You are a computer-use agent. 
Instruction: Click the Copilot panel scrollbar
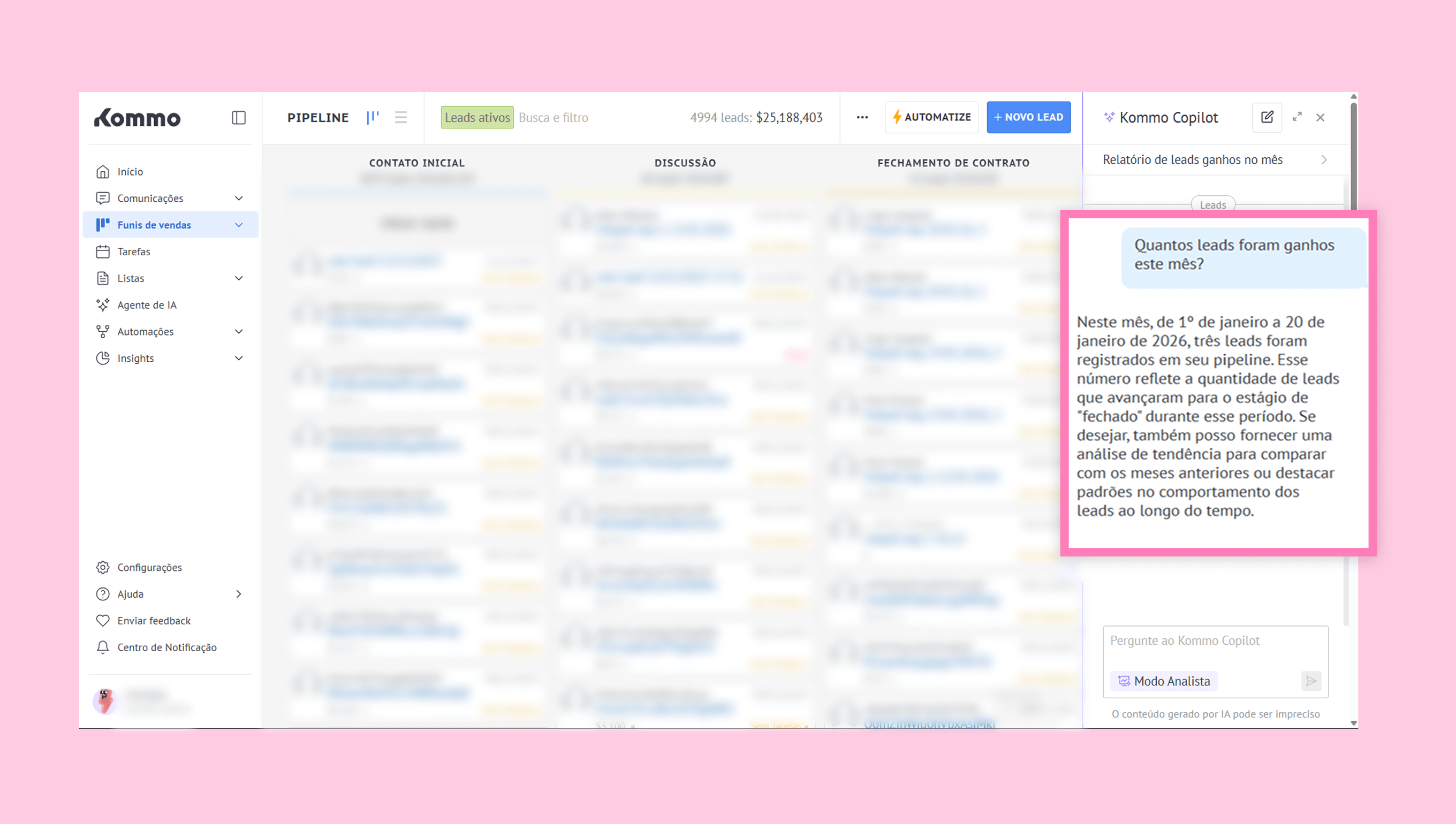1353,153
